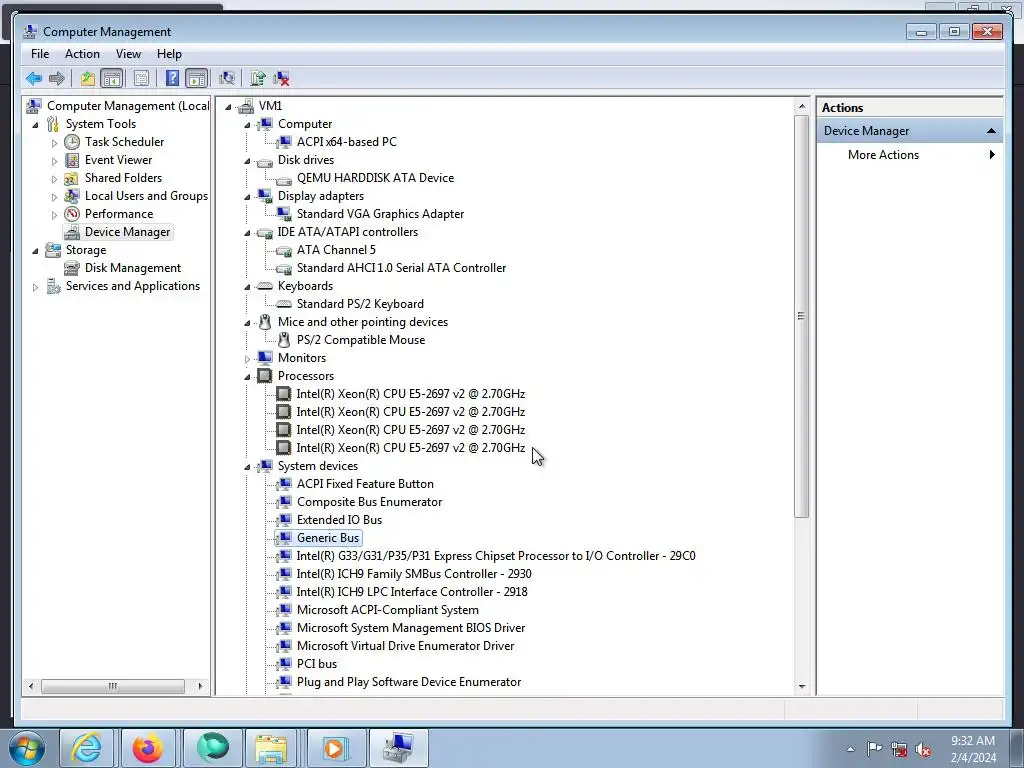Collapse the Keyboards category
Screen dimensions: 1024x768
(247, 287)
